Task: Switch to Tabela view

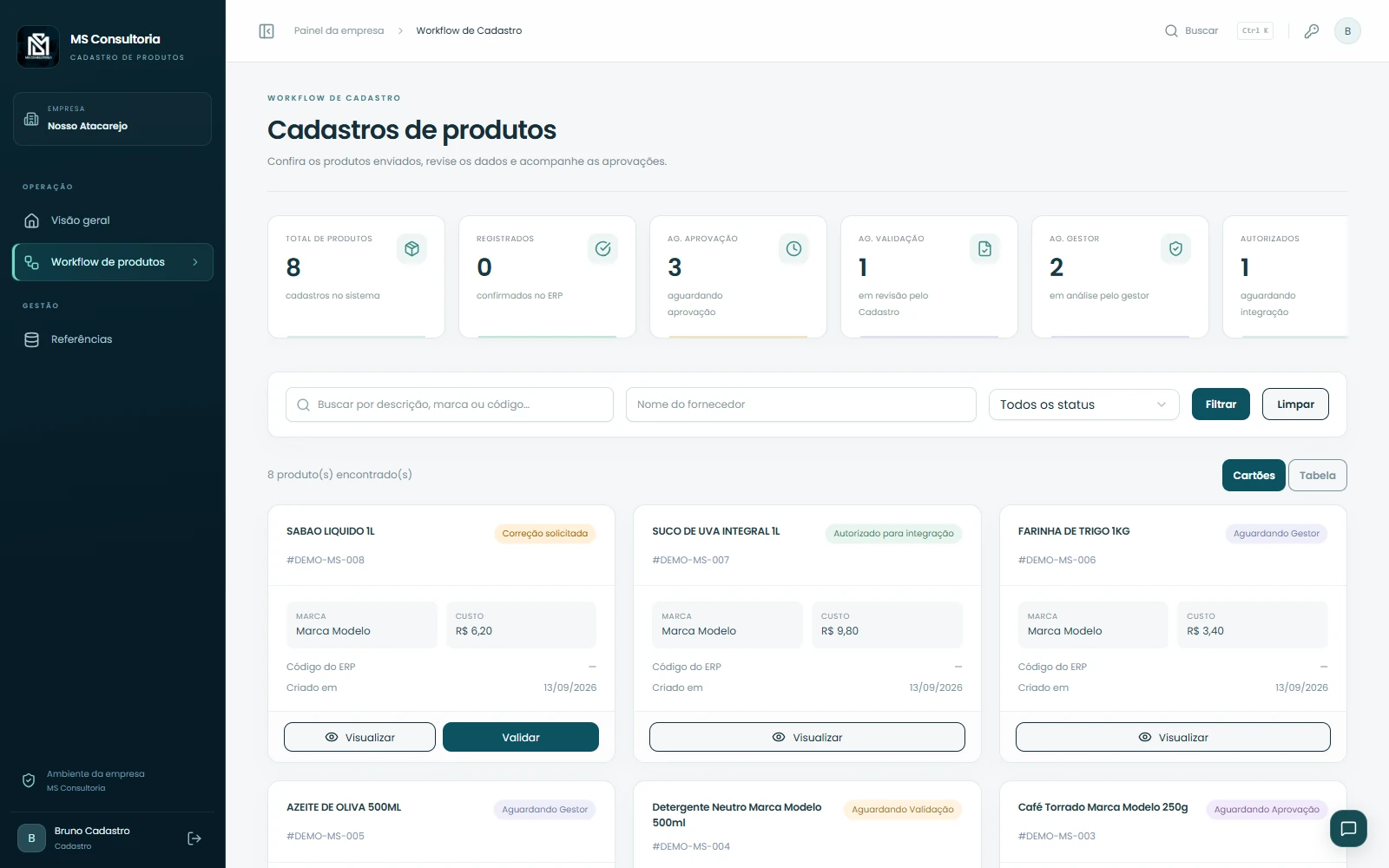Action: pos(1317,476)
